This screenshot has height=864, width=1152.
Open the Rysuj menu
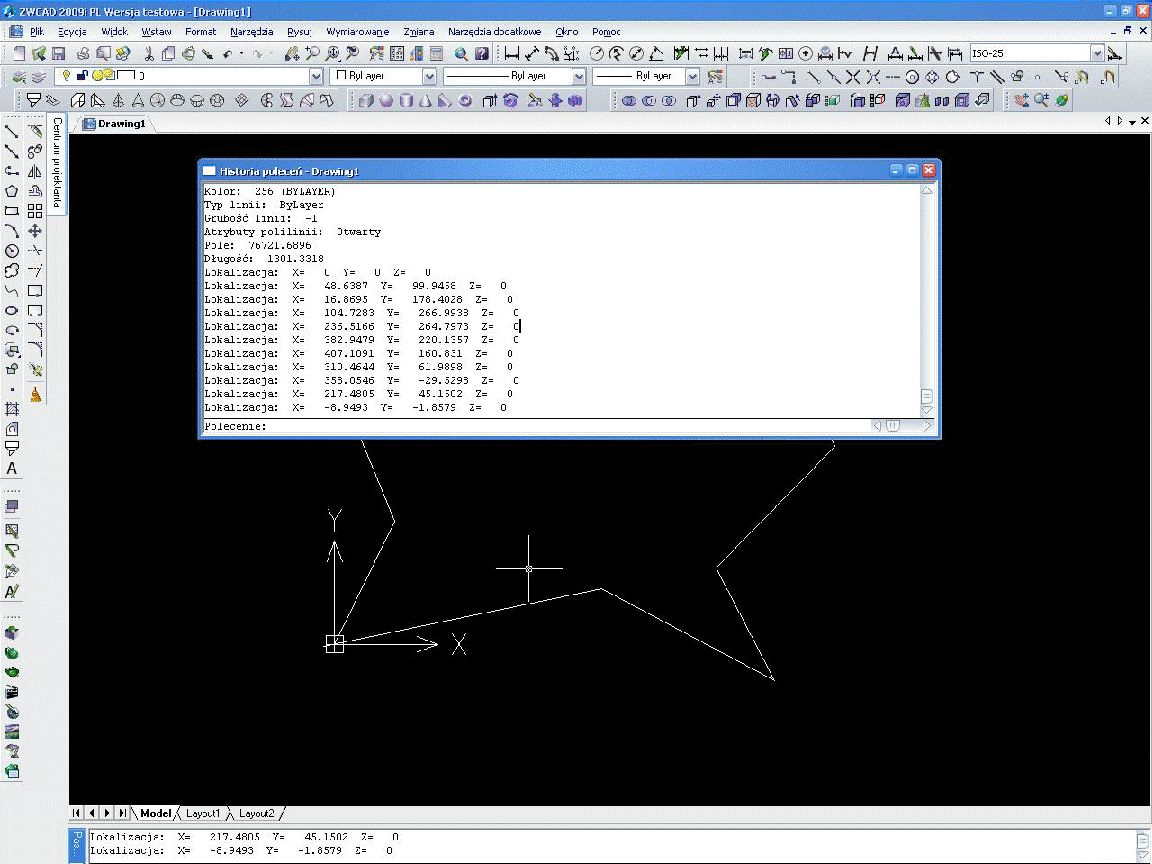click(299, 32)
